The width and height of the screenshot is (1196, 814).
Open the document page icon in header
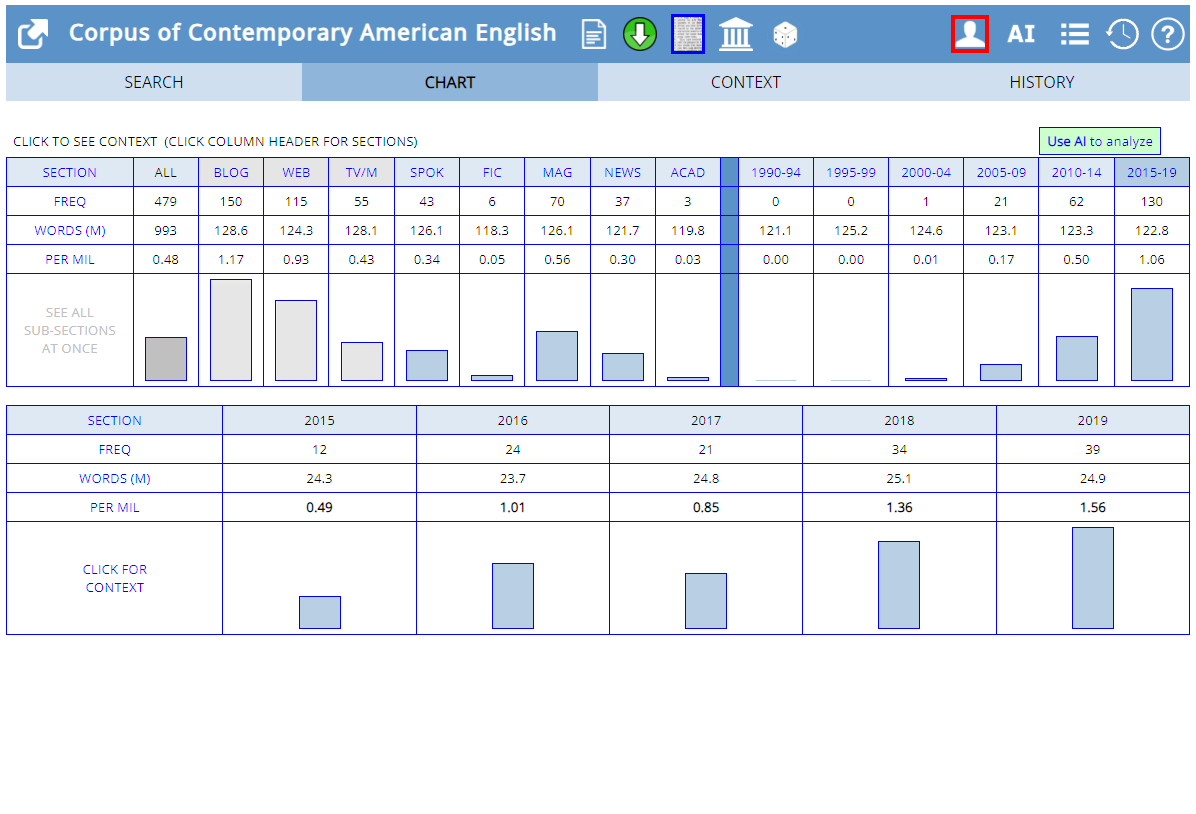click(x=594, y=35)
